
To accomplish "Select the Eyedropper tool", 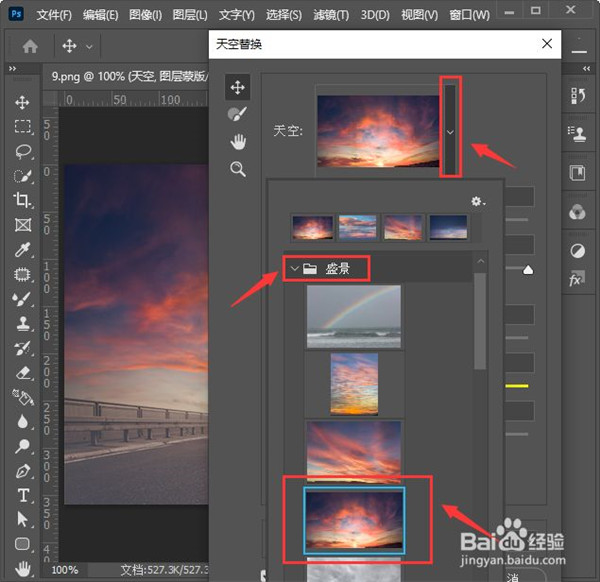I will pyautogui.click(x=22, y=249).
